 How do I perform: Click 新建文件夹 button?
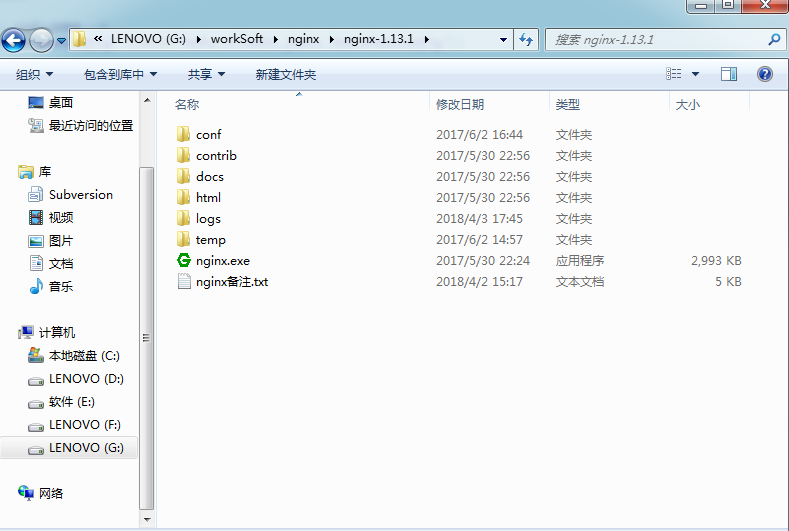(x=285, y=74)
